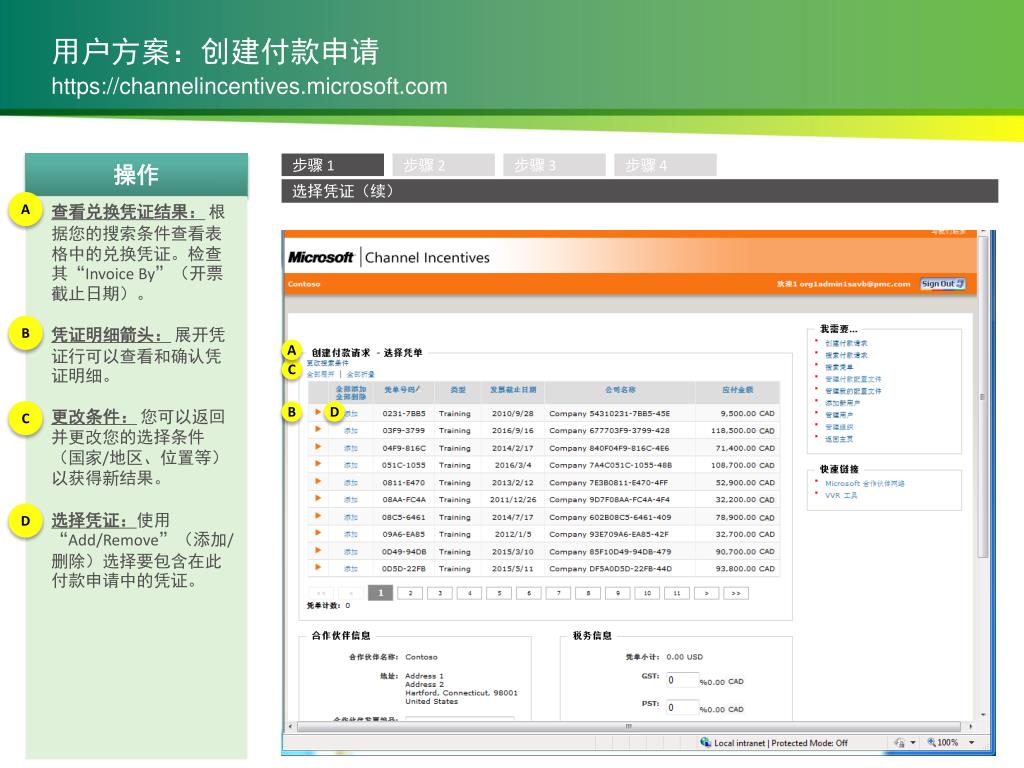Screen dimensions: 1024x768
Task: Open 管理用户 link in sidebar
Action: click(839, 415)
